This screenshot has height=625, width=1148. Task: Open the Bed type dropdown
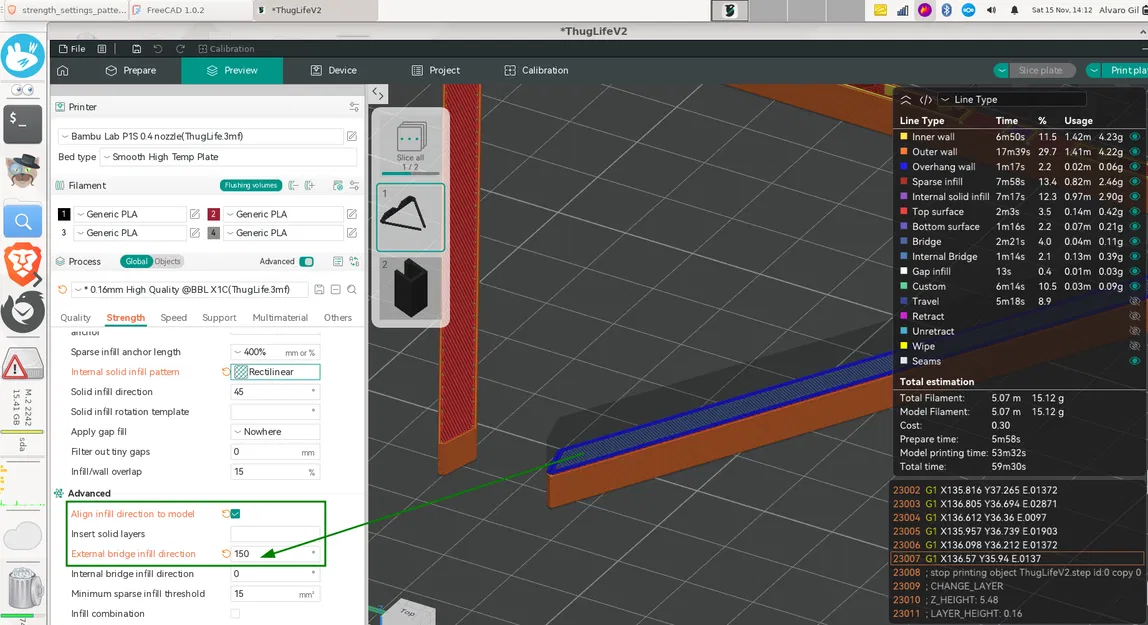point(200,157)
